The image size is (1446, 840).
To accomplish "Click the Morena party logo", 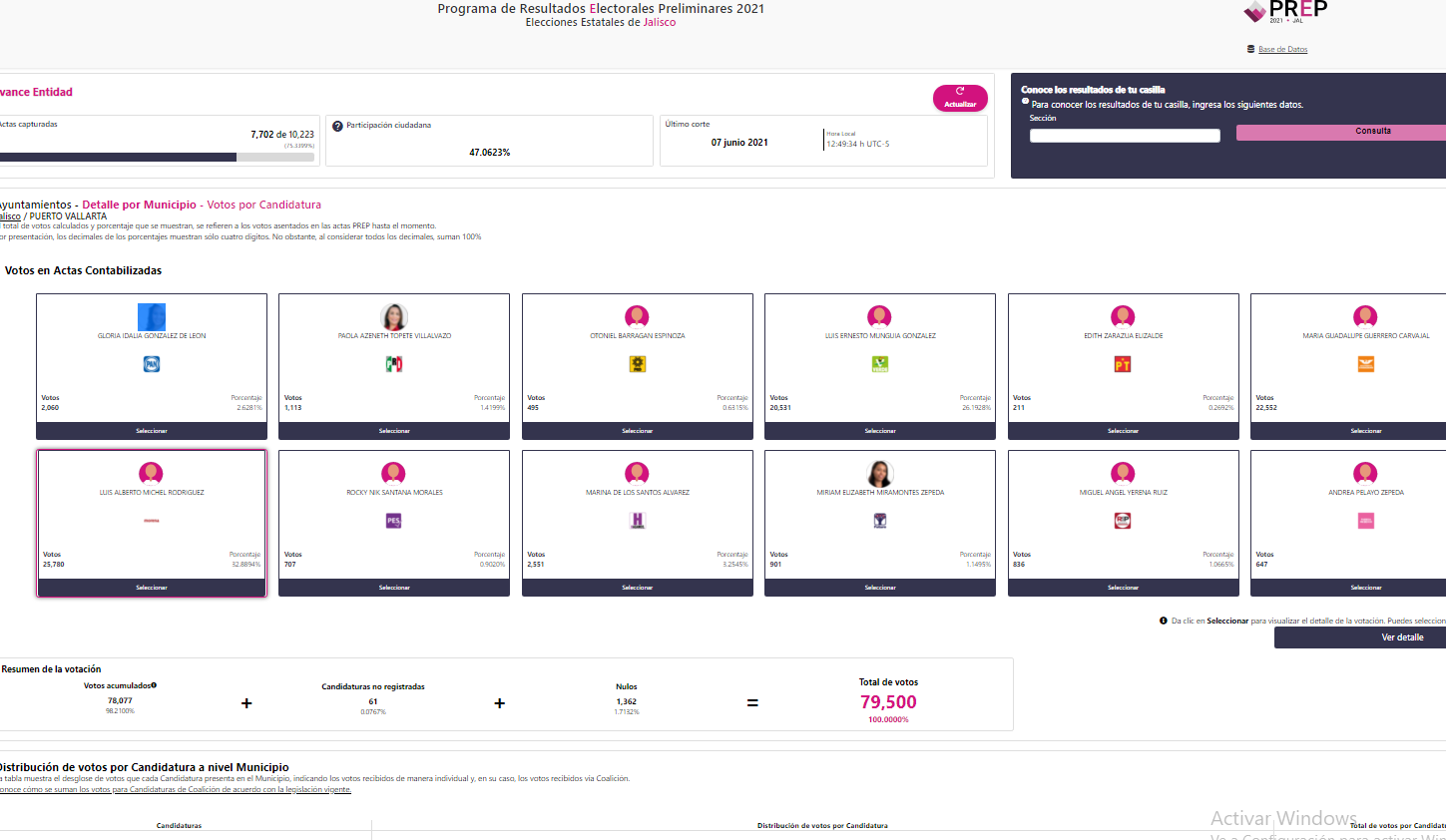I will pos(152,521).
